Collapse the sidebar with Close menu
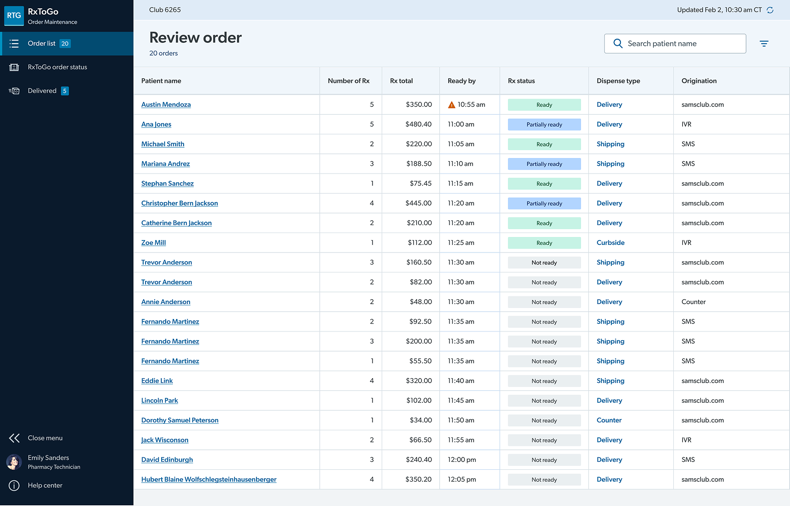This screenshot has height=512, width=790. tap(45, 438)
